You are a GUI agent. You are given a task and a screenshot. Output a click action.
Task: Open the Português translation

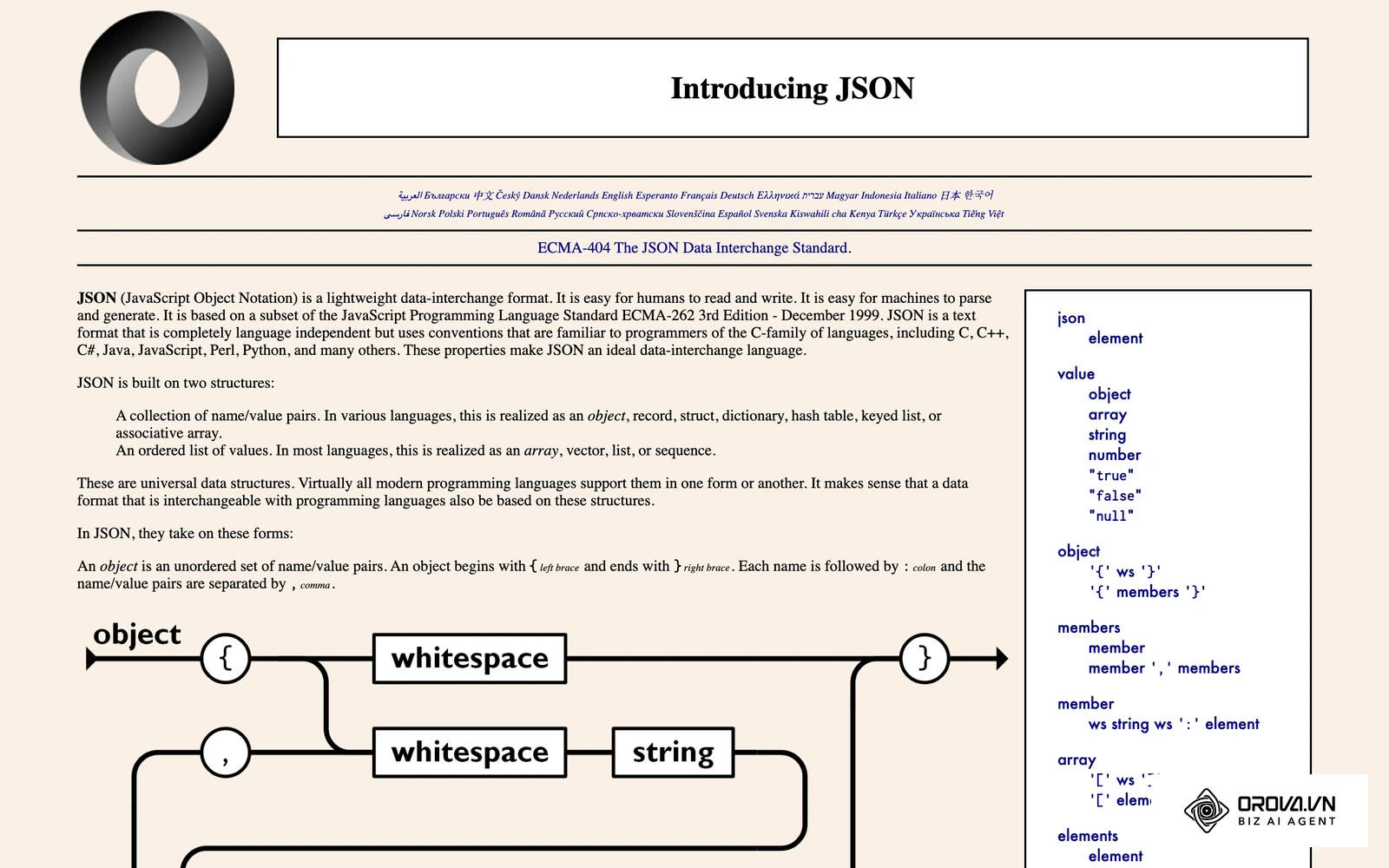pyautogui.click(x=488, y=214)
